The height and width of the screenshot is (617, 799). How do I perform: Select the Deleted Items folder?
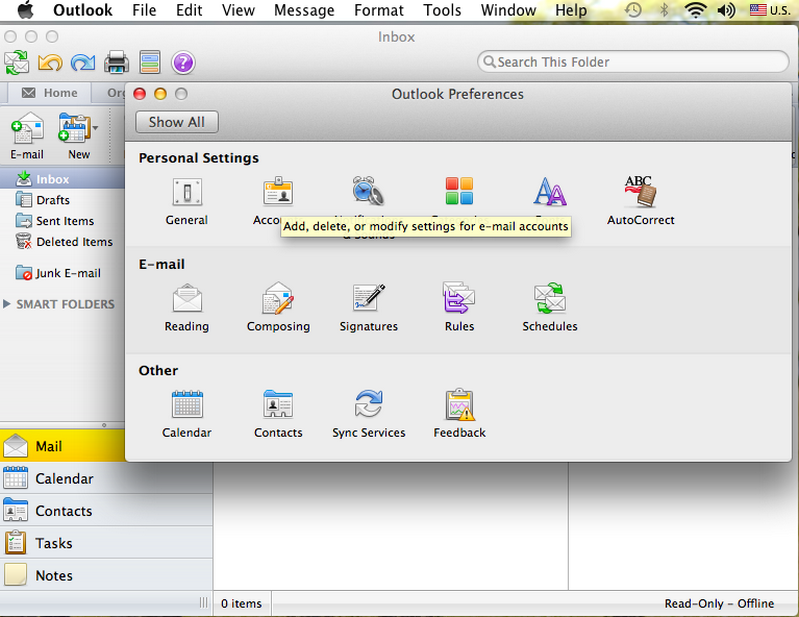pyautogui.click(x=62, y=242)
